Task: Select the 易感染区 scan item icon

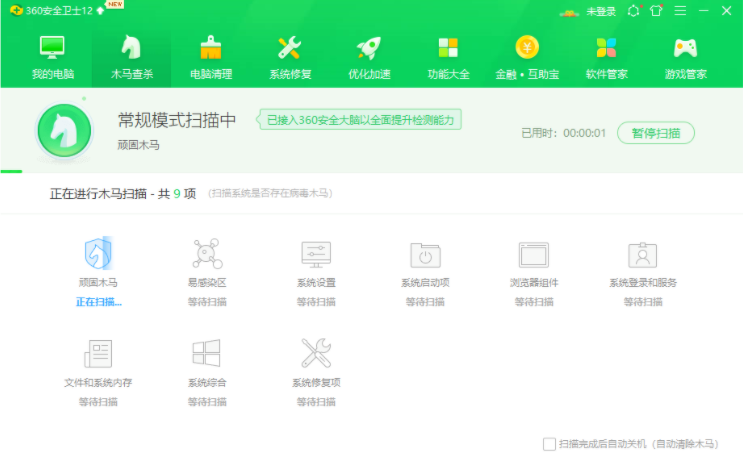Action: (x=207, y=254)
